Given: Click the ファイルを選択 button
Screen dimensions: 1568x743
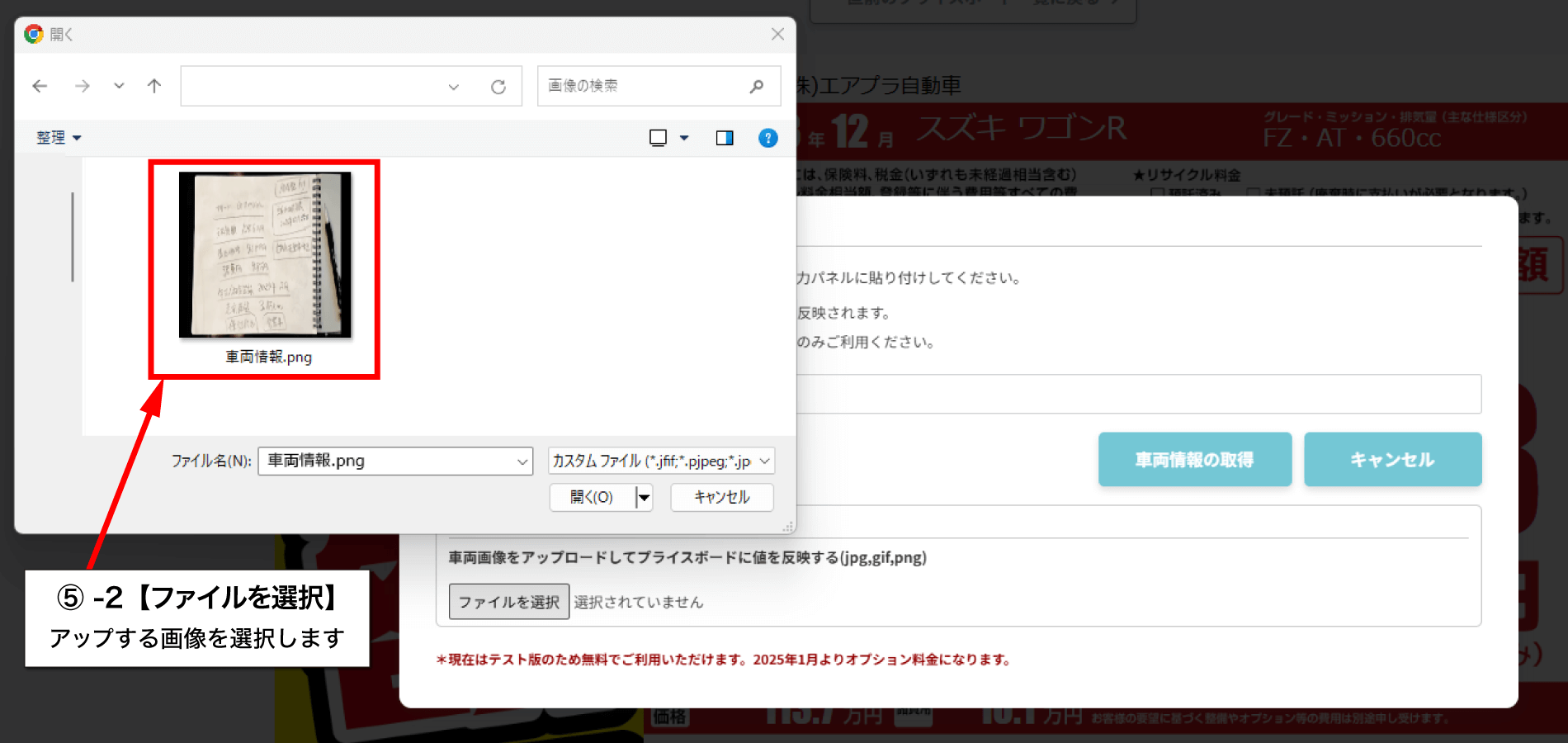Looking at the screenshot, I should click(x=509, y=602).
